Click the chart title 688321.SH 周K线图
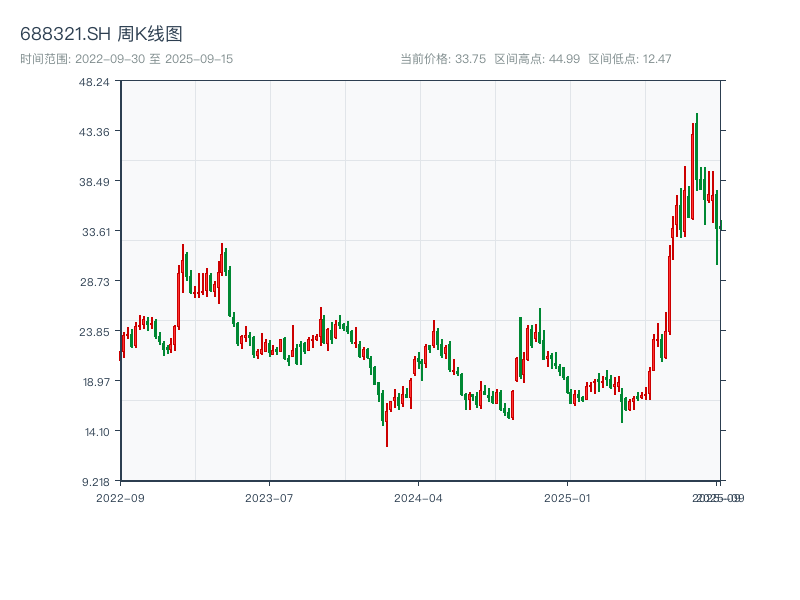Screen dimensions: 800x600 101,34
